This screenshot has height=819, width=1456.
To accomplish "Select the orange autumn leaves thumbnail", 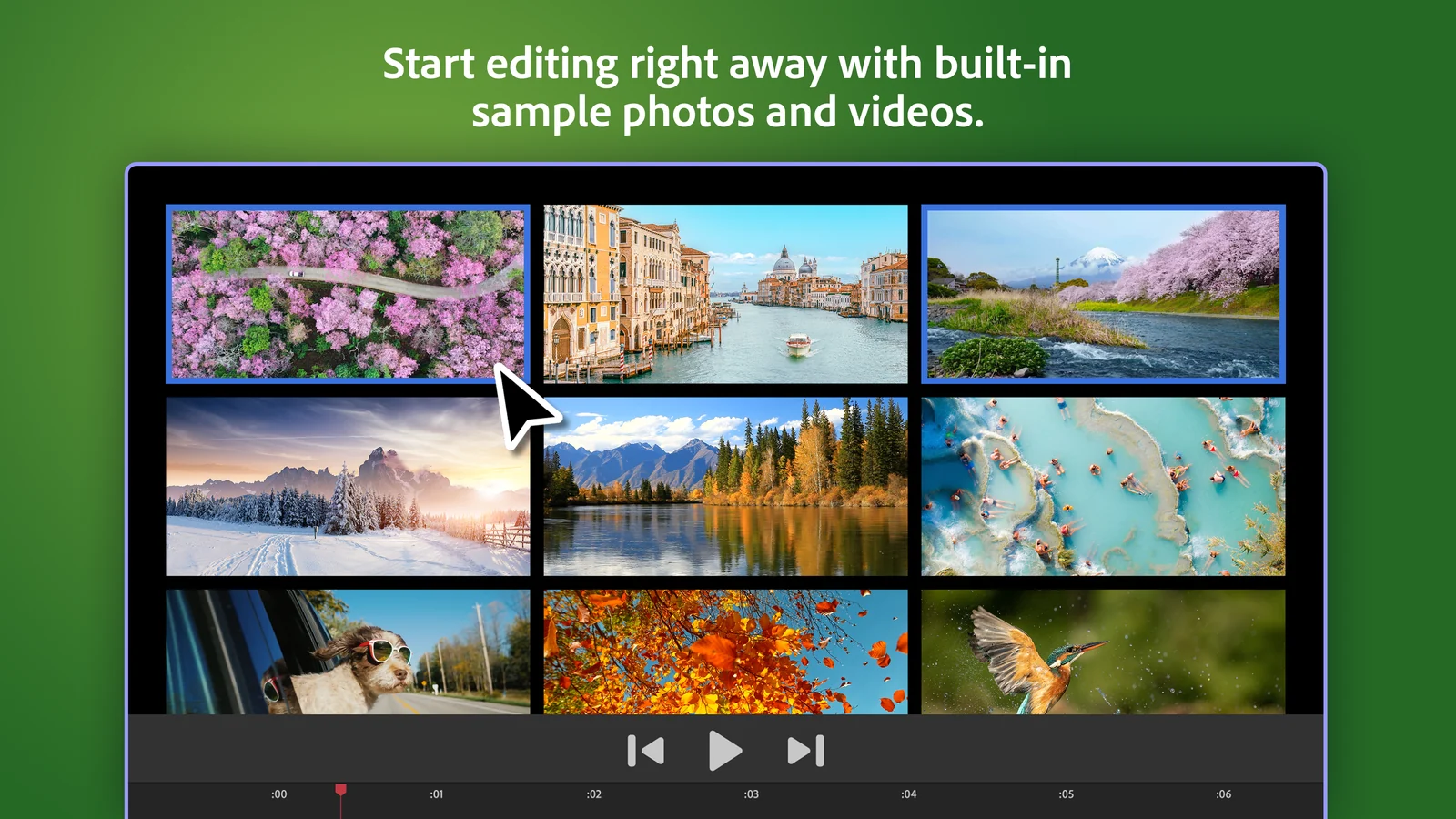I will coord(725,652).
